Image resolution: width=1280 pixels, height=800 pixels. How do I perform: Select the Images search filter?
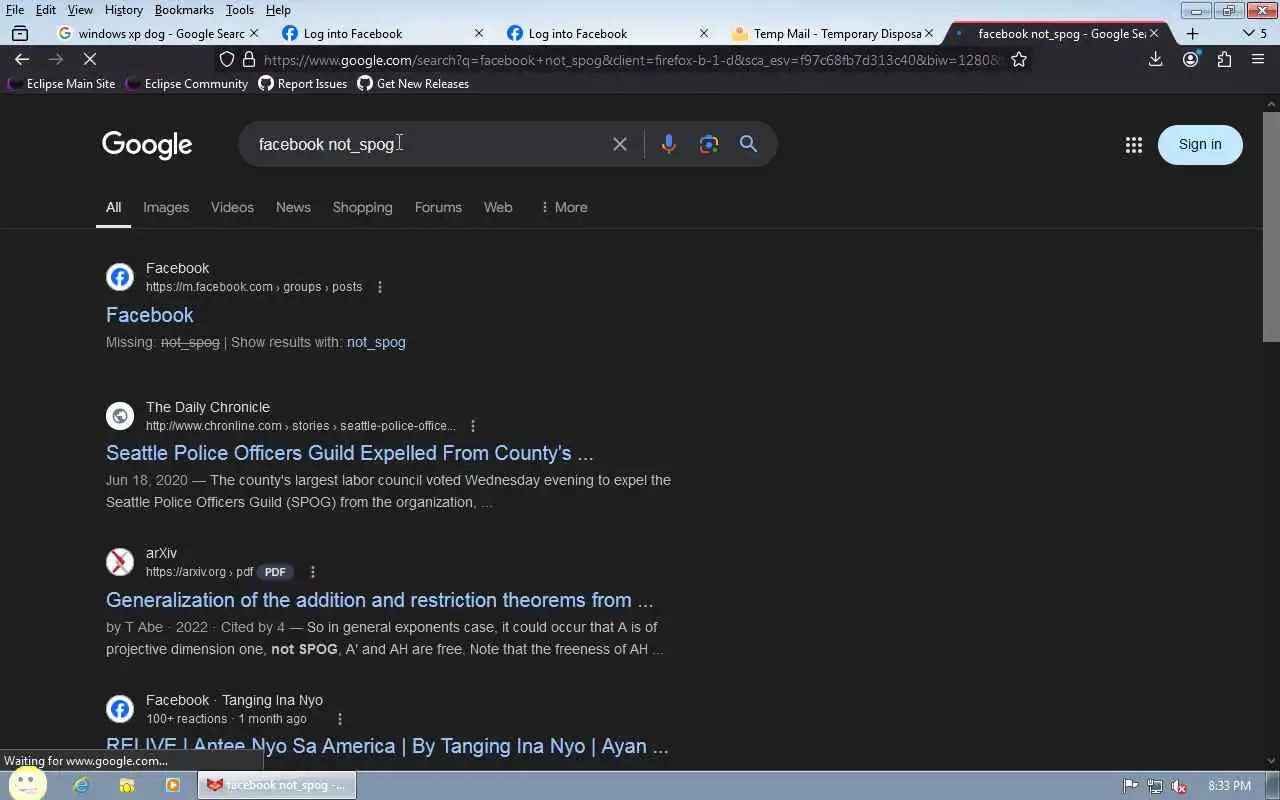pos(166,207)
